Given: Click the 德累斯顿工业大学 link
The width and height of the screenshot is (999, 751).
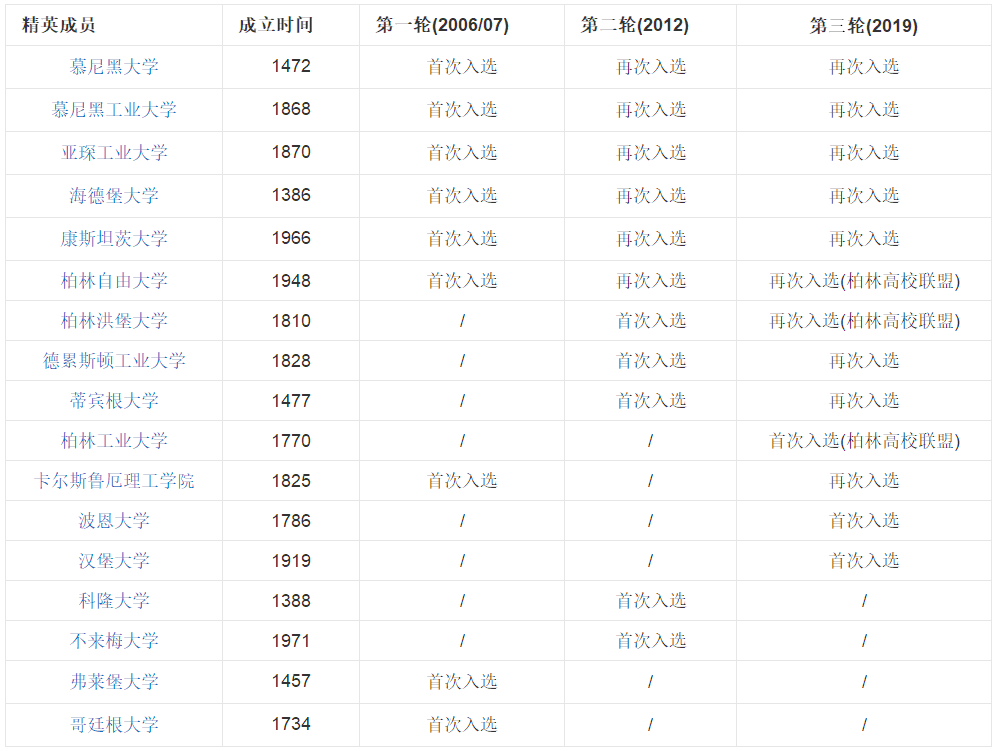Looking at the screenshot, I should pyautogui.click(x=114, y=361).
